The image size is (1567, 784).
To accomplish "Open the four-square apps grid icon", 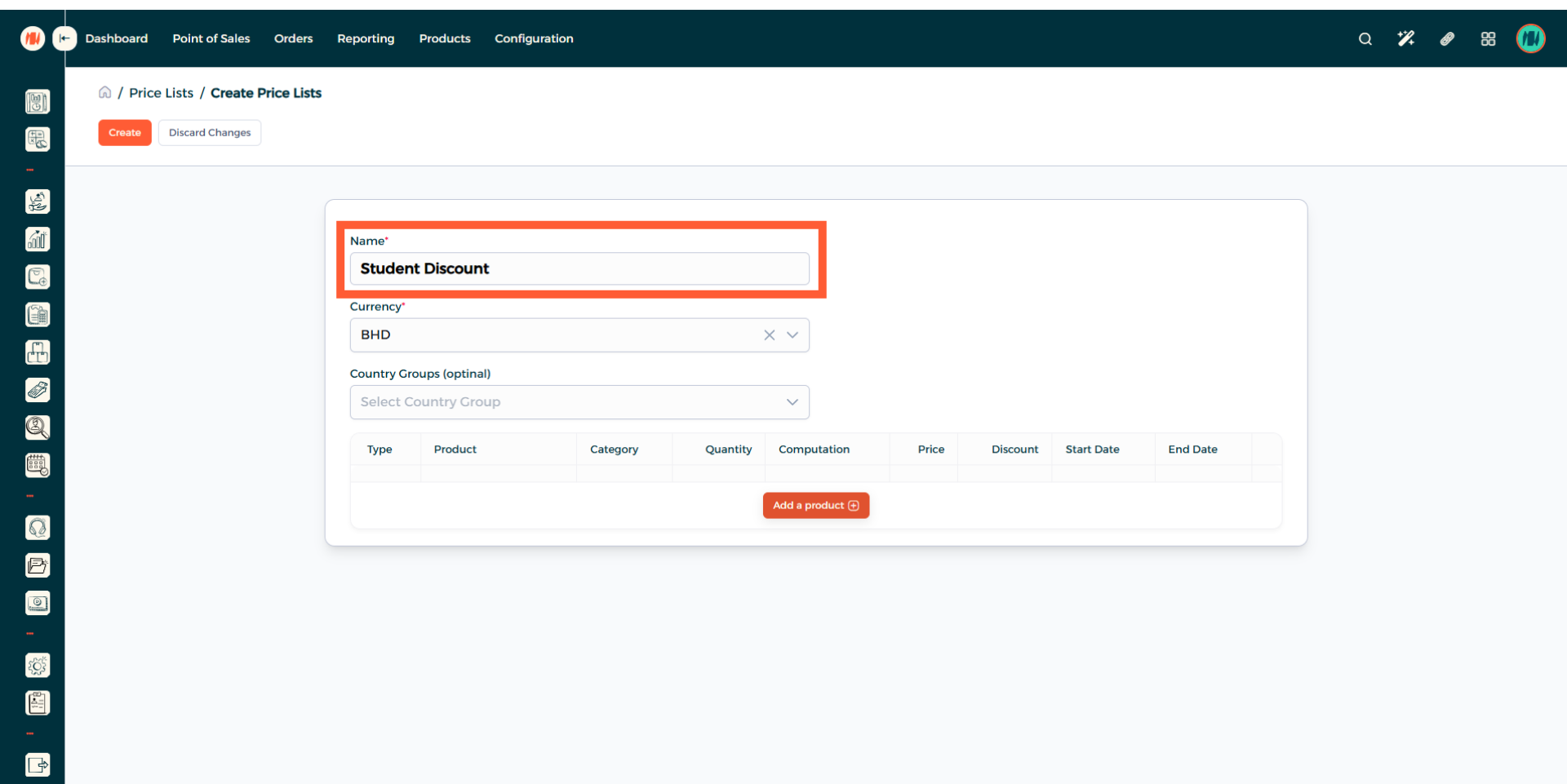I will click(1488, 38).
